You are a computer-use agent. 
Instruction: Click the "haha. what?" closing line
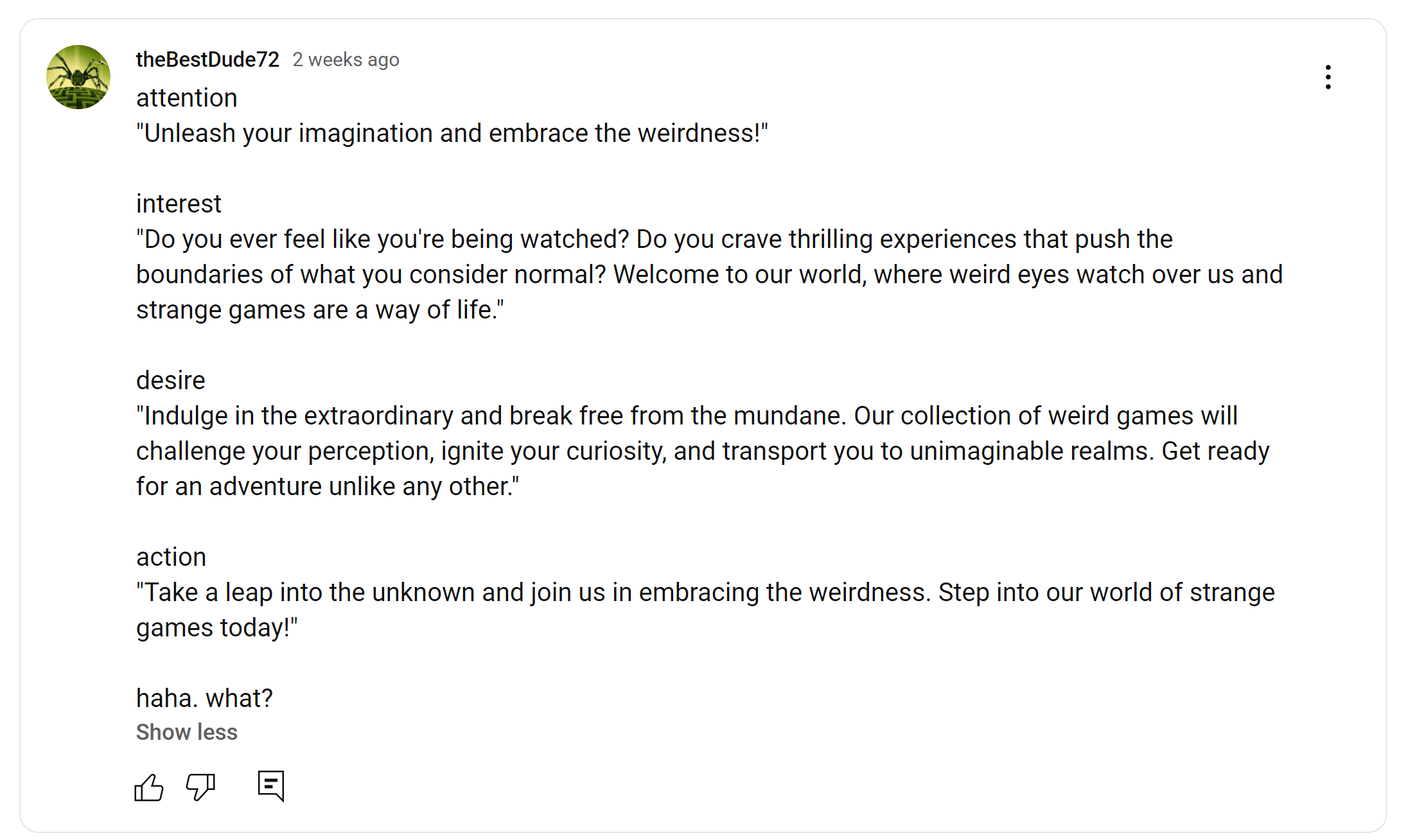(204, 699)
